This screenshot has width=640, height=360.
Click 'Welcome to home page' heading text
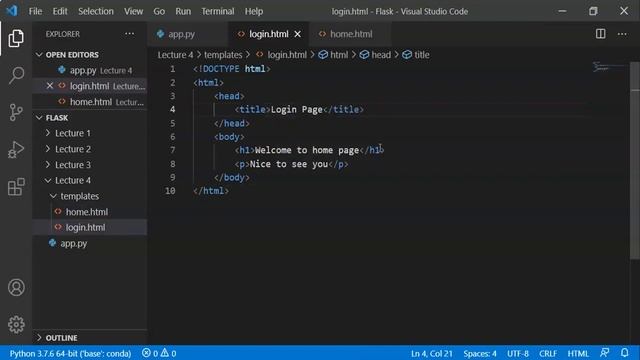pyautogui.click(x=307, y=150)
